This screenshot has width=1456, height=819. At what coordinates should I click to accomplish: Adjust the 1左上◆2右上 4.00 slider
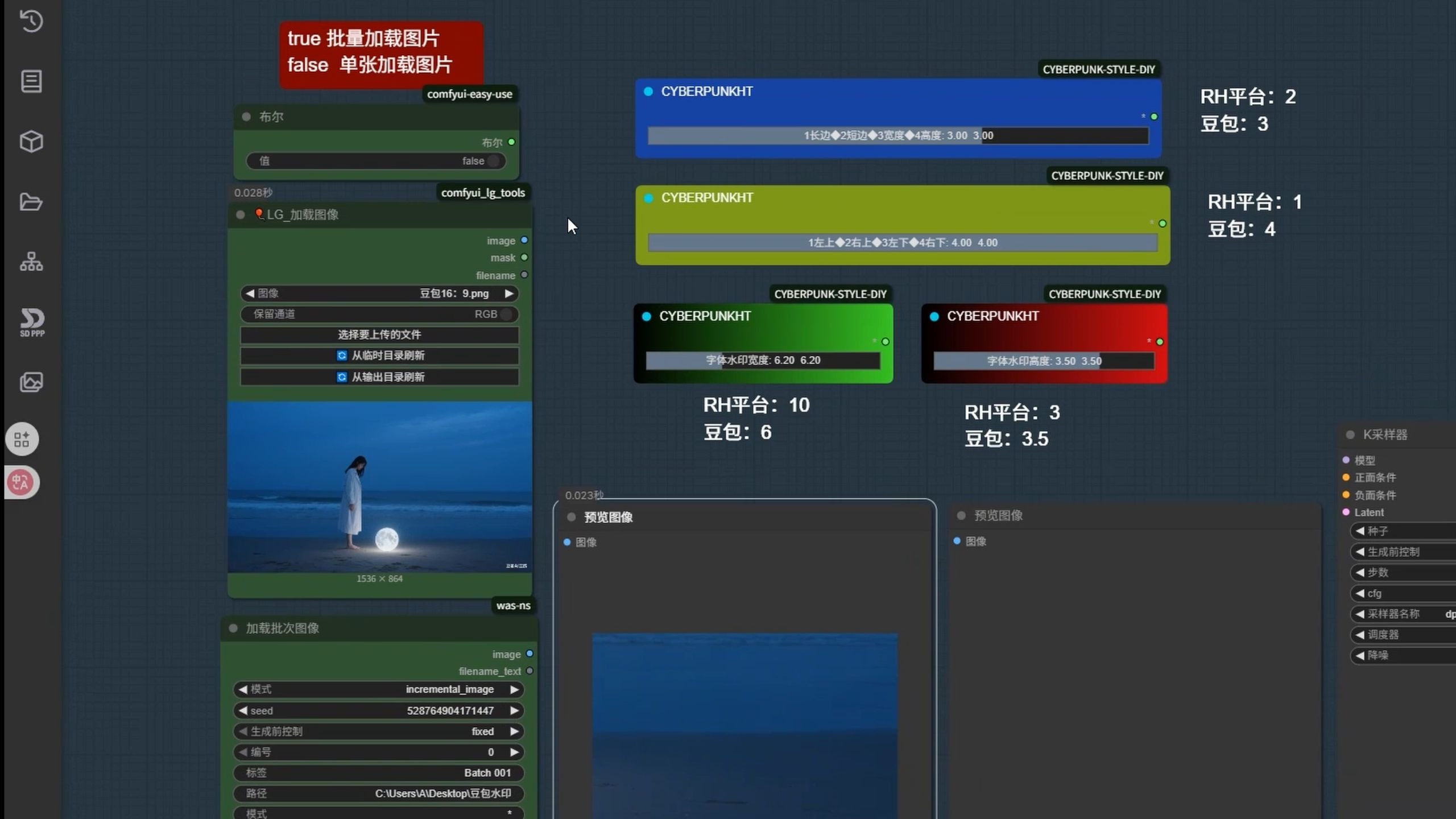click(x=903, y=242)
